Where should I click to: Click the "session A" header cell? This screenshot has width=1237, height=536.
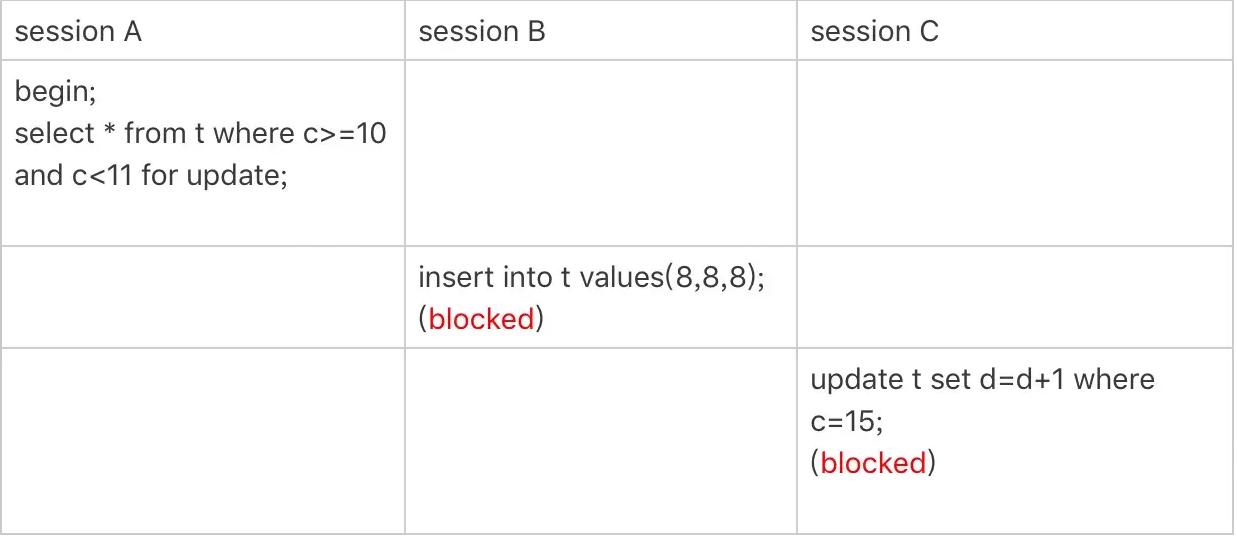click(x=78, y=32)
